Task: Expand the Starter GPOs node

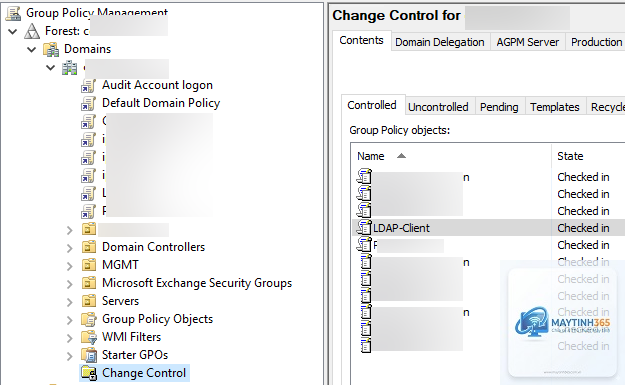Action: tap(69, 356)
